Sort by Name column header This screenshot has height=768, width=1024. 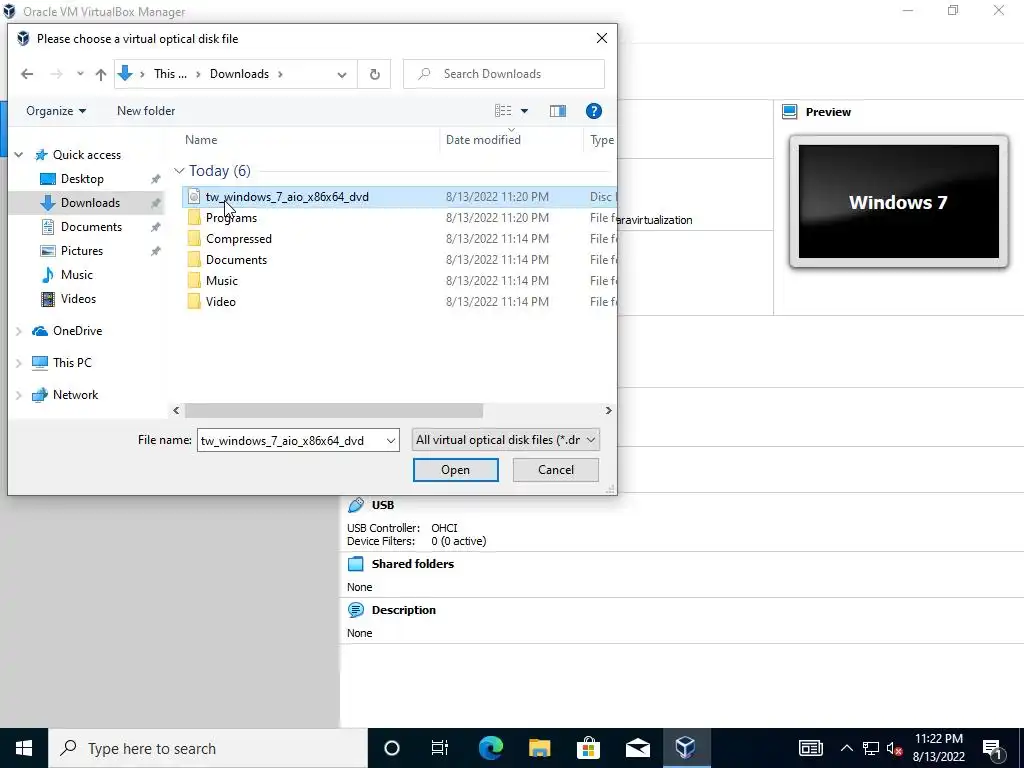tap(201, 140)
